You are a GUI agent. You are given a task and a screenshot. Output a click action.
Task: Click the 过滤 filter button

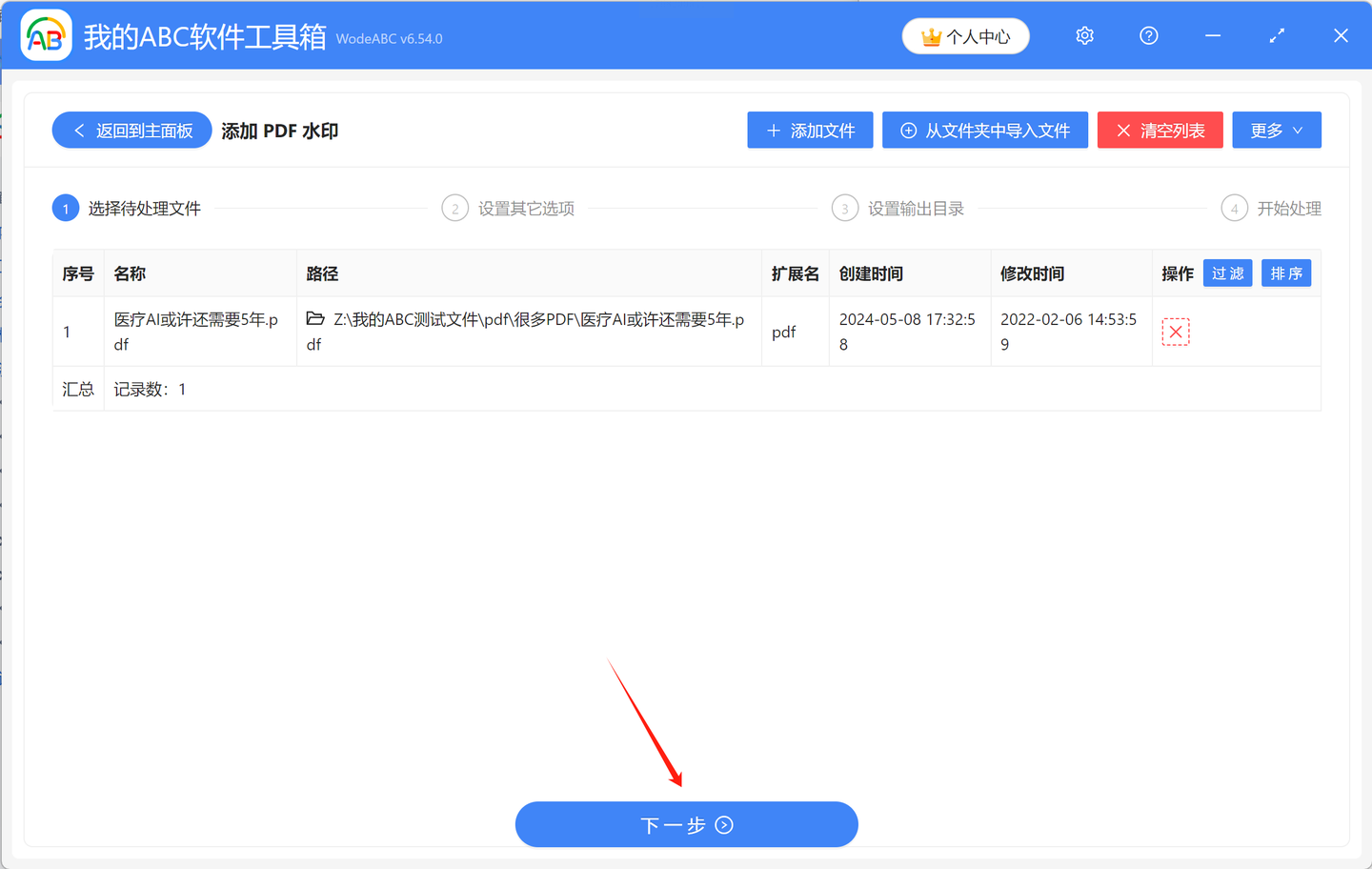(x=1228, y=273)
